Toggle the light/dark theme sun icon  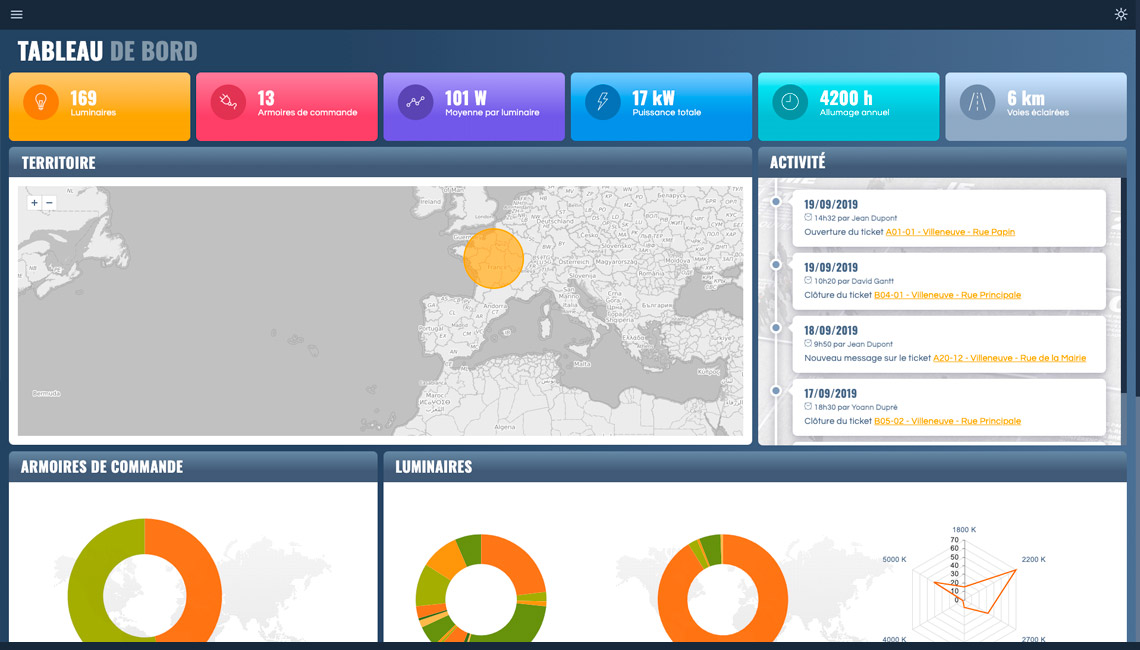(x=1120, y=14)
